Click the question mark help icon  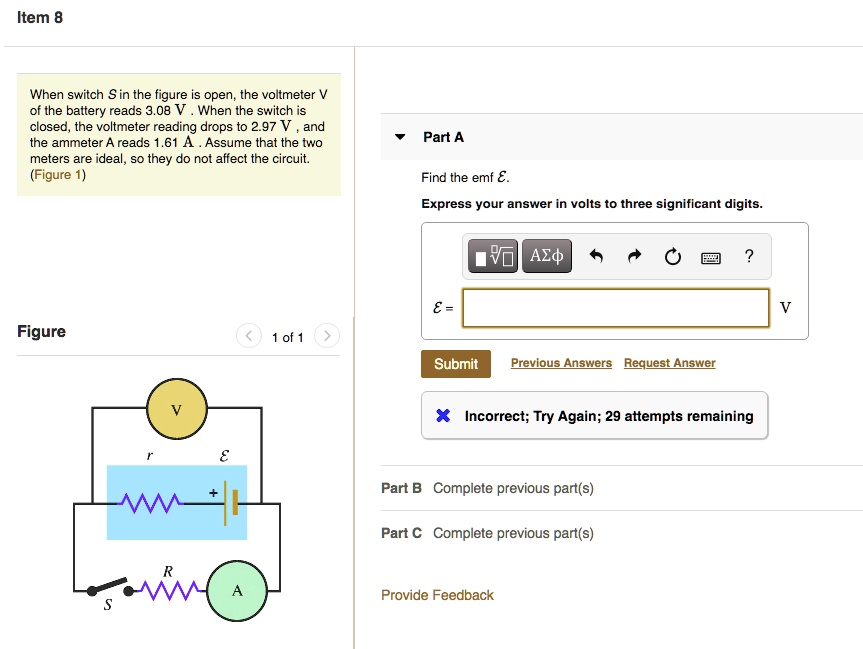749,257
